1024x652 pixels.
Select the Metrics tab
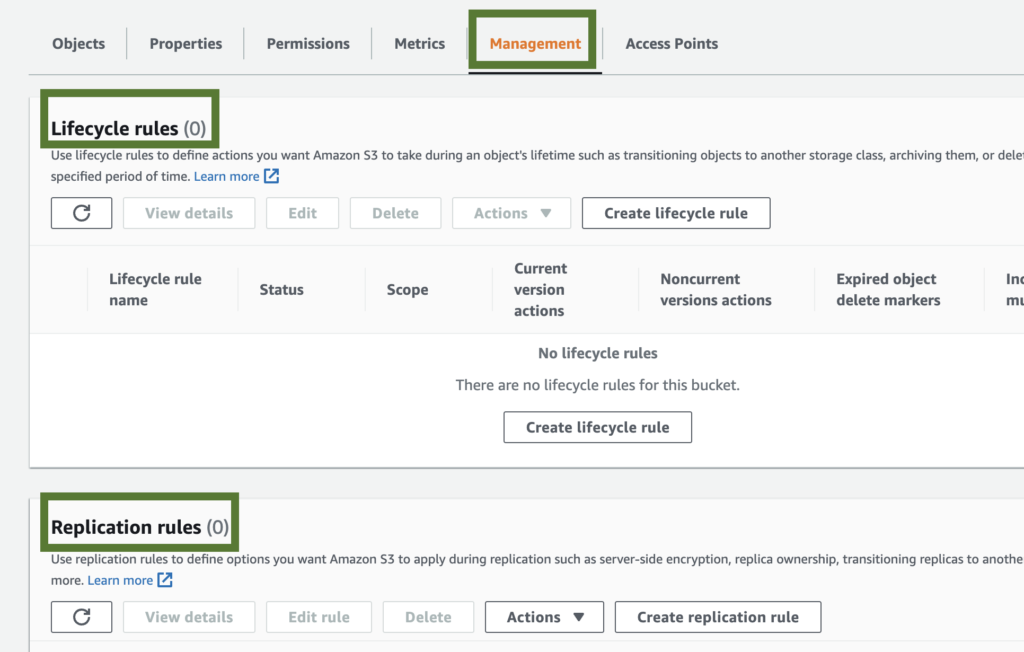click(419, 44)
